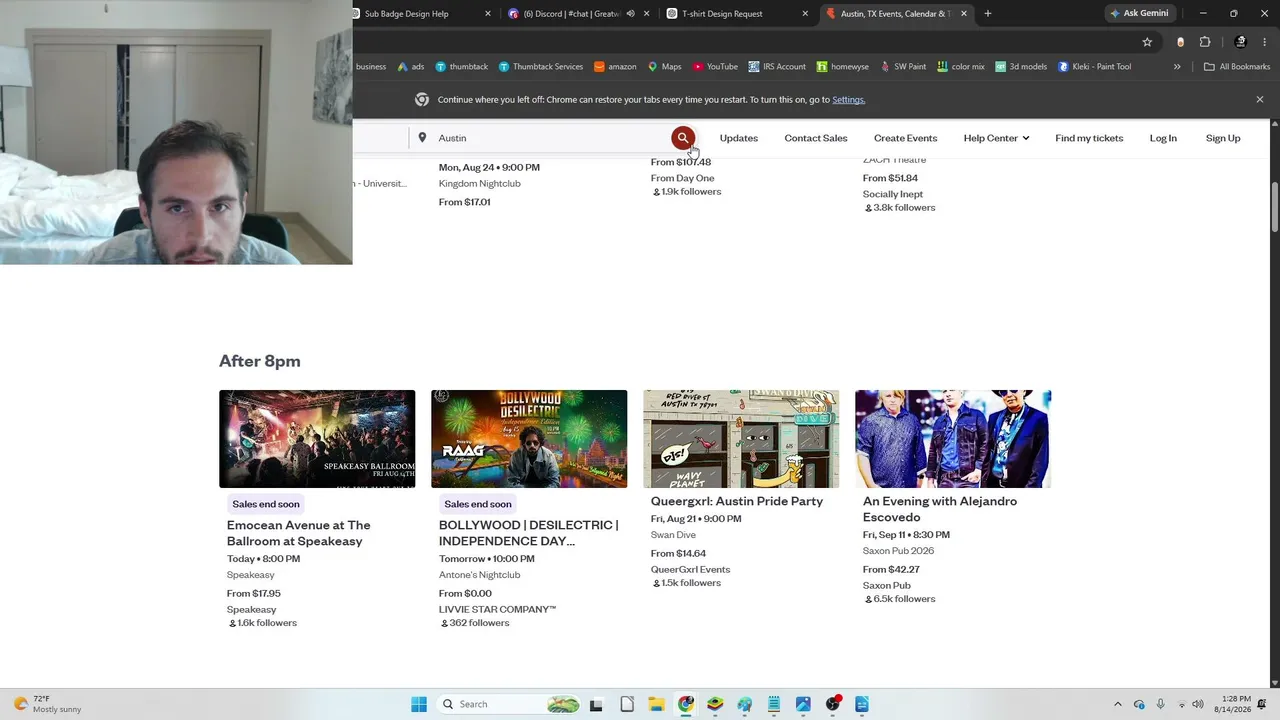Click the Log In link
The image size is (1280, 720).
[1163, 138]
